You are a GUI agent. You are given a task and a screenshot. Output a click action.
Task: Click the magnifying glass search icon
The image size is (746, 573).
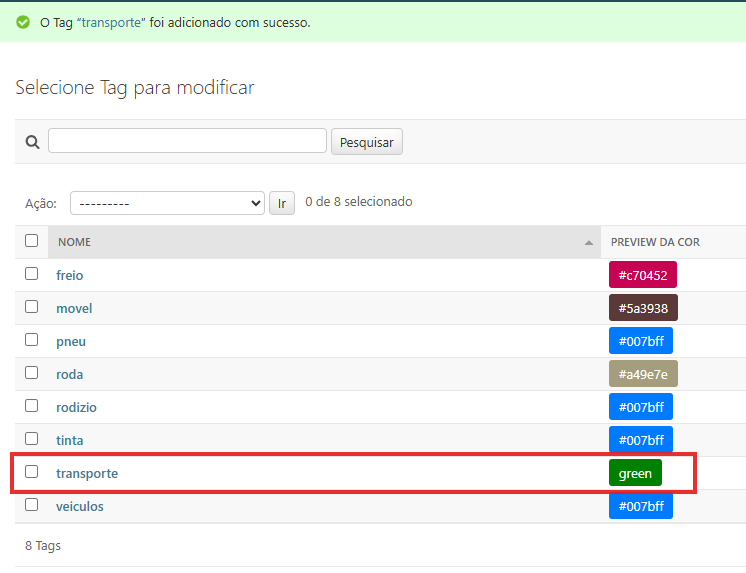pos(32,142)
